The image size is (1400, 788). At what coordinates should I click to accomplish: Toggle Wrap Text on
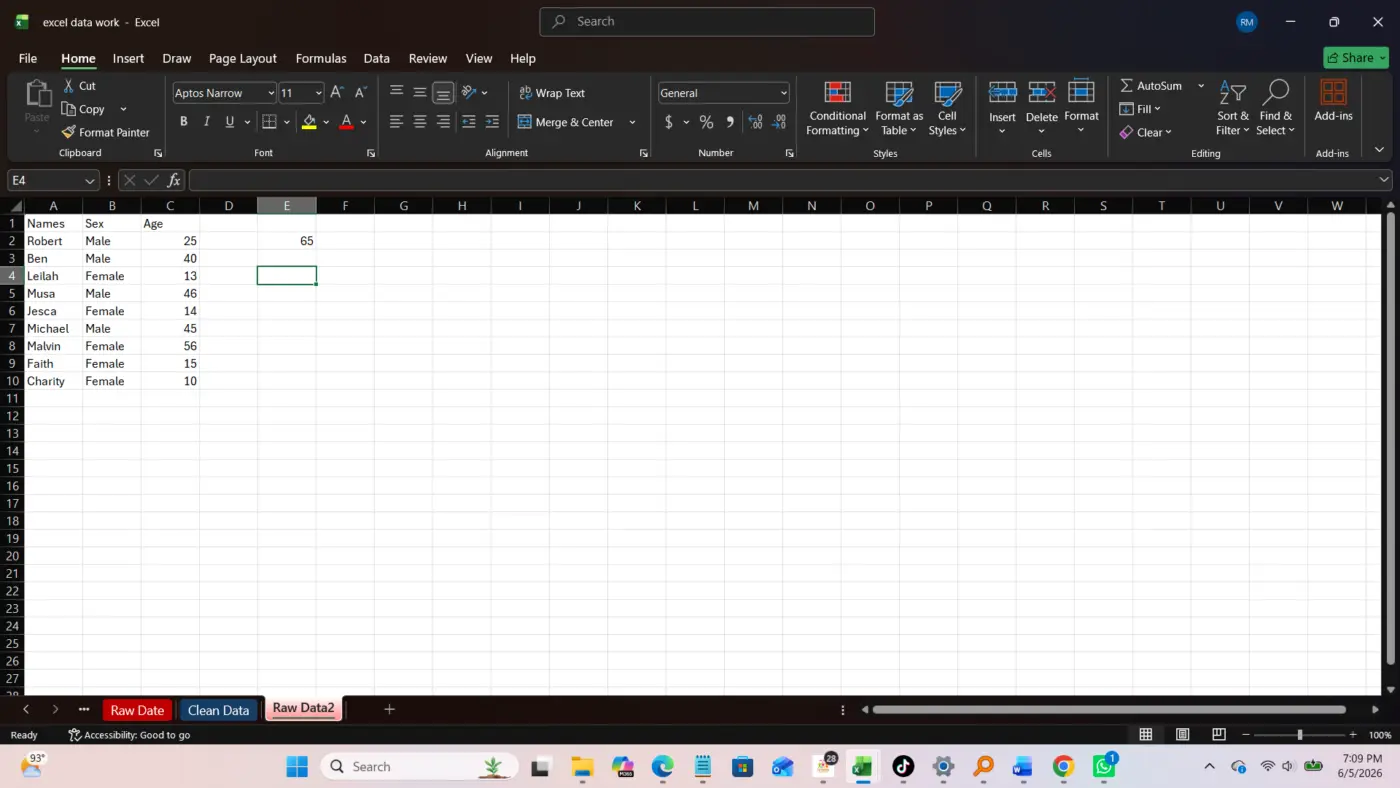552,93
